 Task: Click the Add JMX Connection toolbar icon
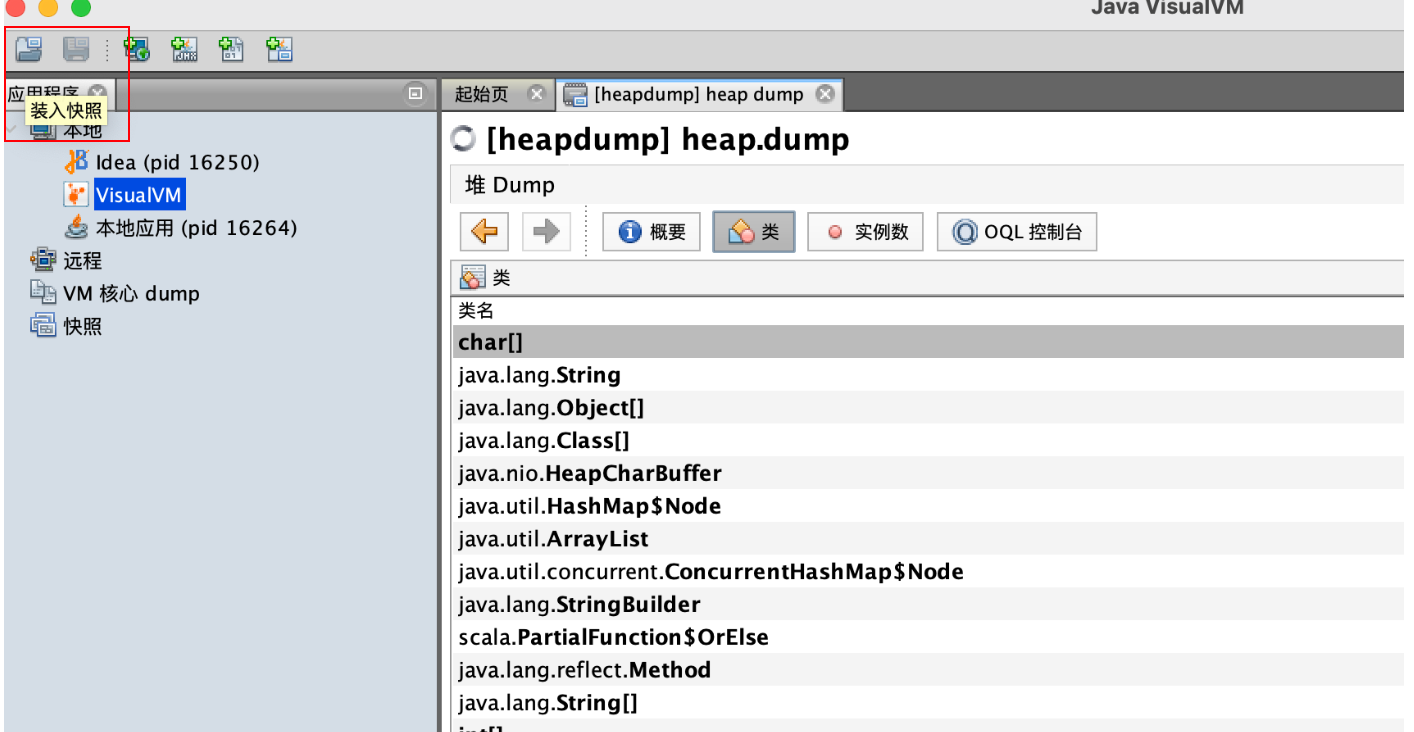click(x=184, y=49)
